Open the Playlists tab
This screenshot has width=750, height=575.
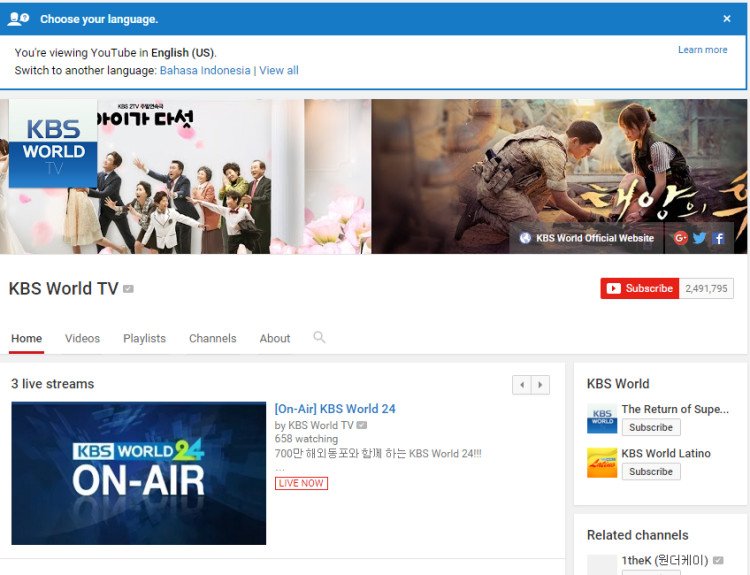click(144, 338)
